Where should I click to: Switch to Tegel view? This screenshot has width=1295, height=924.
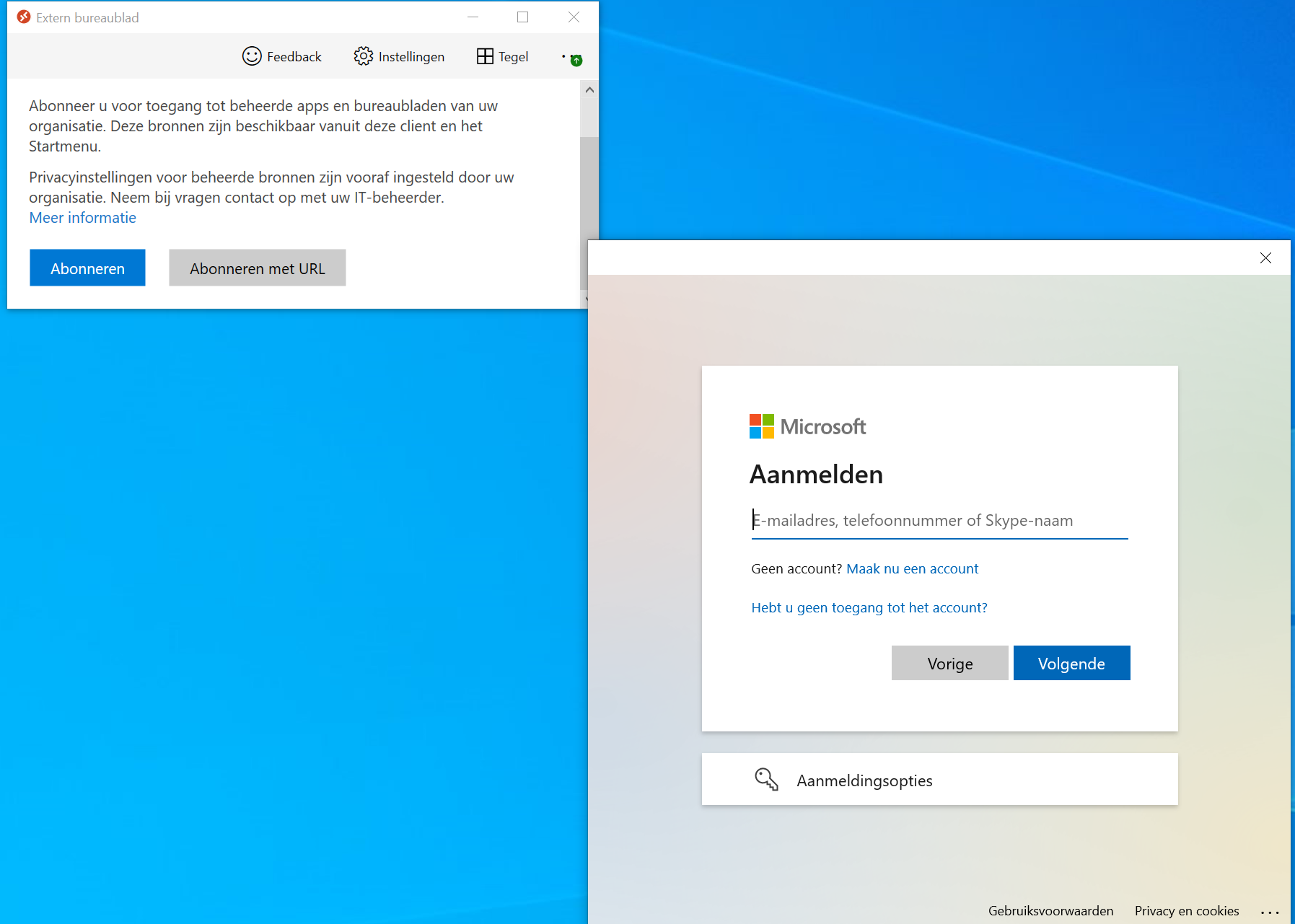pyautogui.click(x=503, y=56)
